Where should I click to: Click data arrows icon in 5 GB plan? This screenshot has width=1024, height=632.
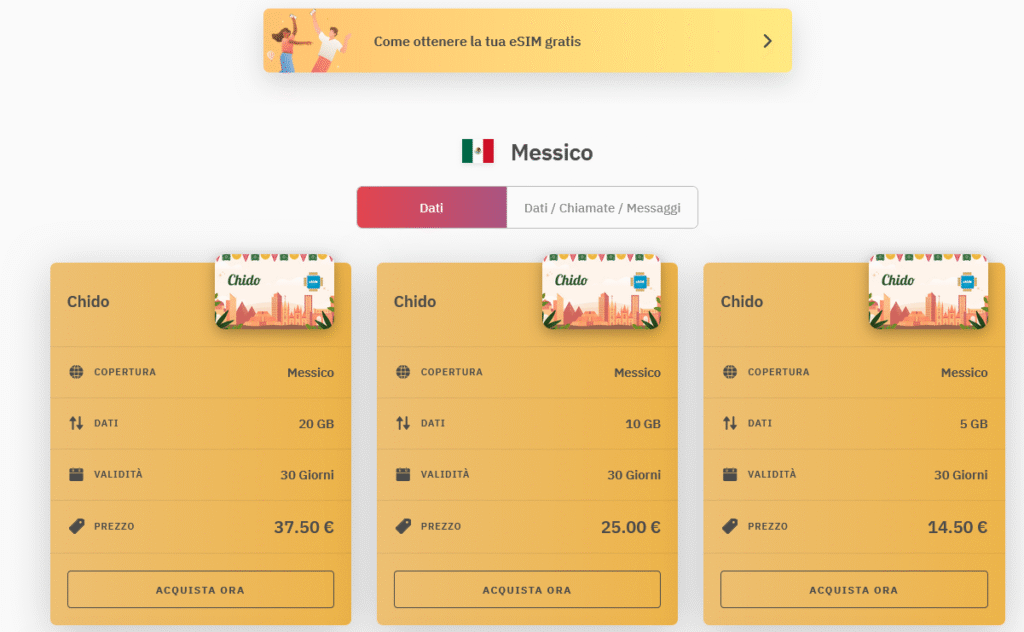[730, 423]
